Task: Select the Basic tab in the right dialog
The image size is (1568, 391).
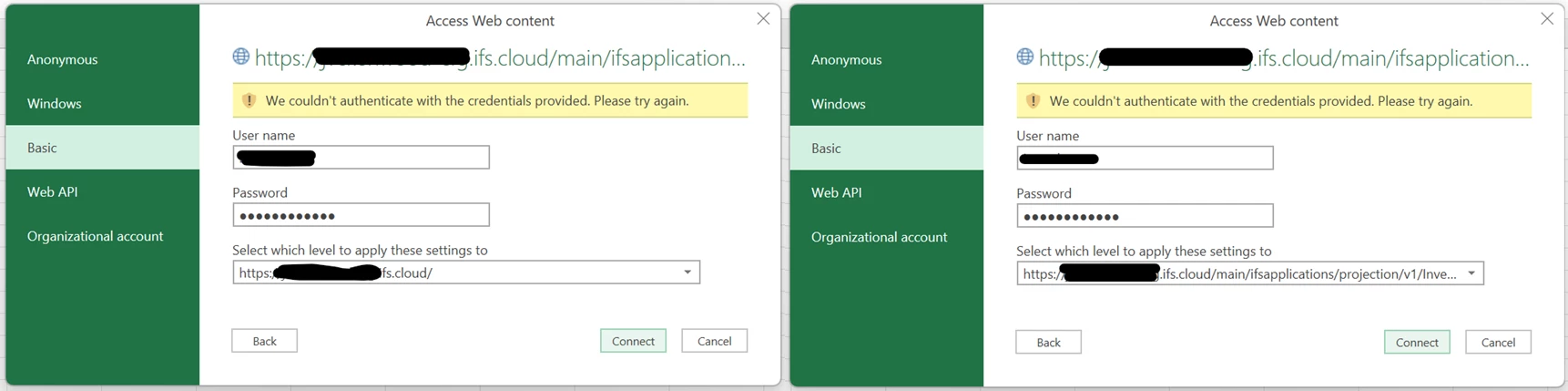Action: coord(826,148)
